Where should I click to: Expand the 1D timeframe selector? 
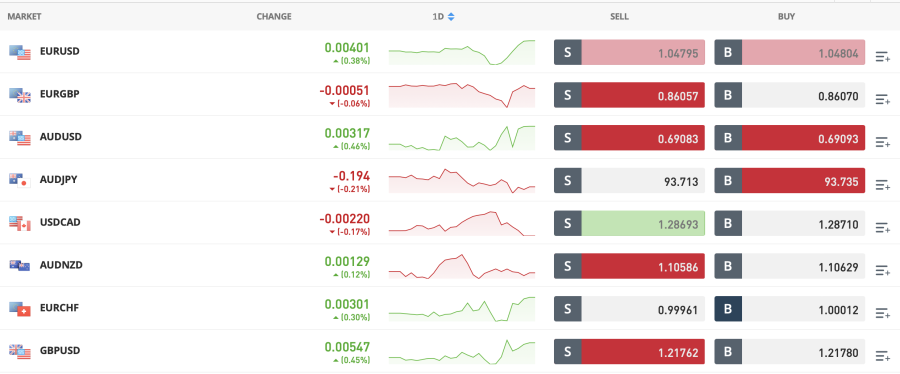[443, 17]
